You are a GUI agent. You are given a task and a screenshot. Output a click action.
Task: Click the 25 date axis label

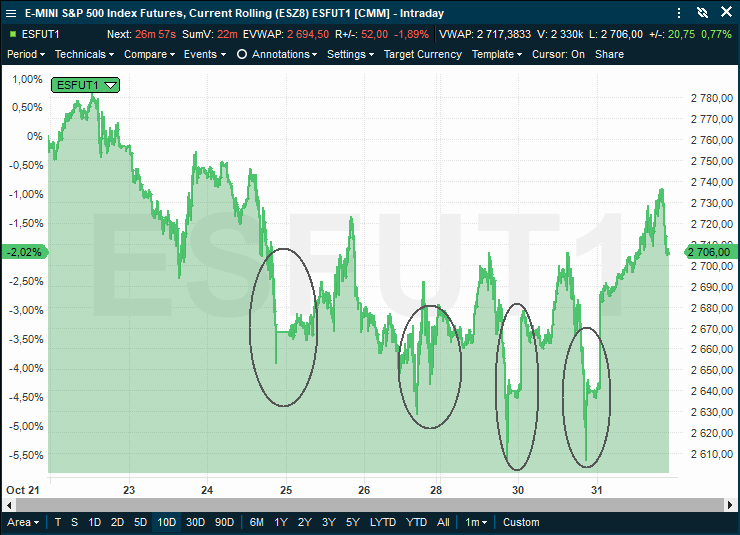pyautogui.click(x=286, y=490)
